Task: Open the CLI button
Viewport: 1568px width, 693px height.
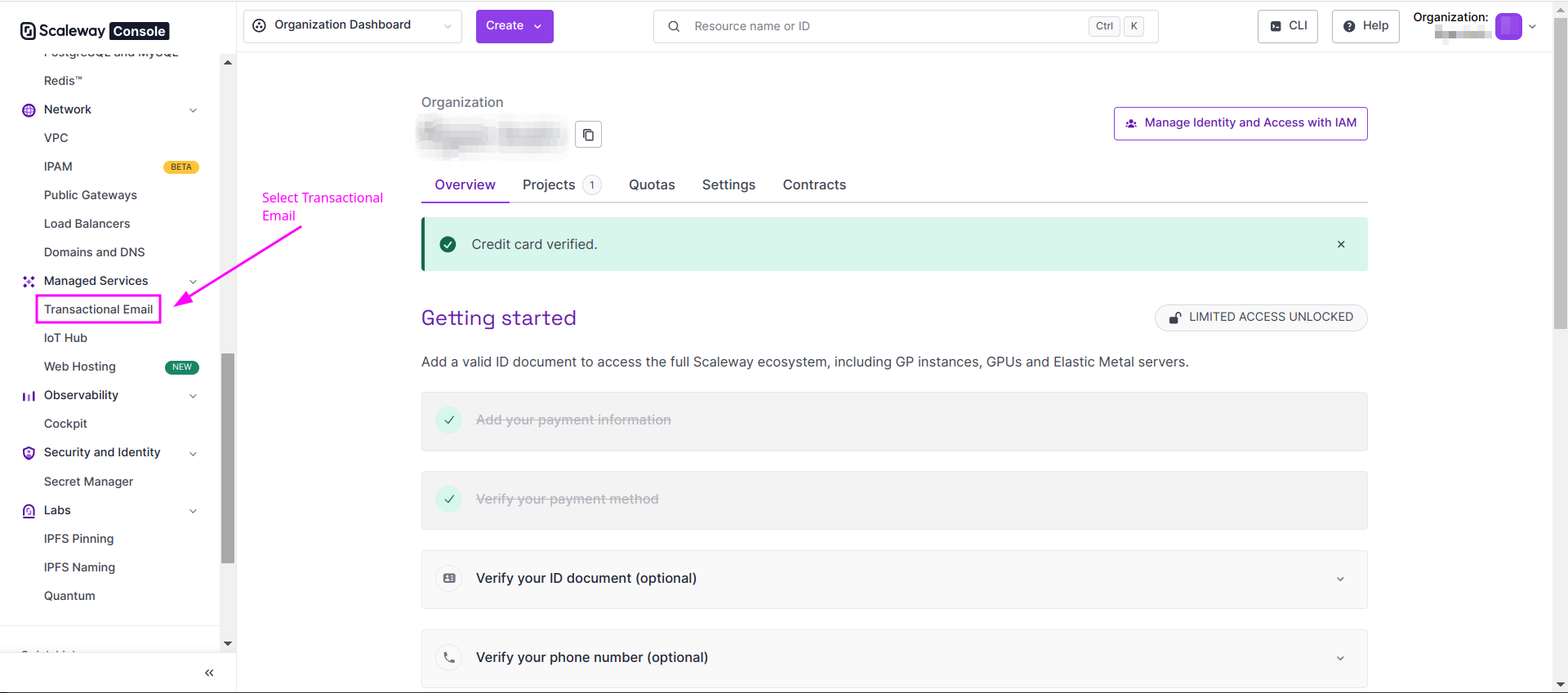Action: [x=1288, y=26]
